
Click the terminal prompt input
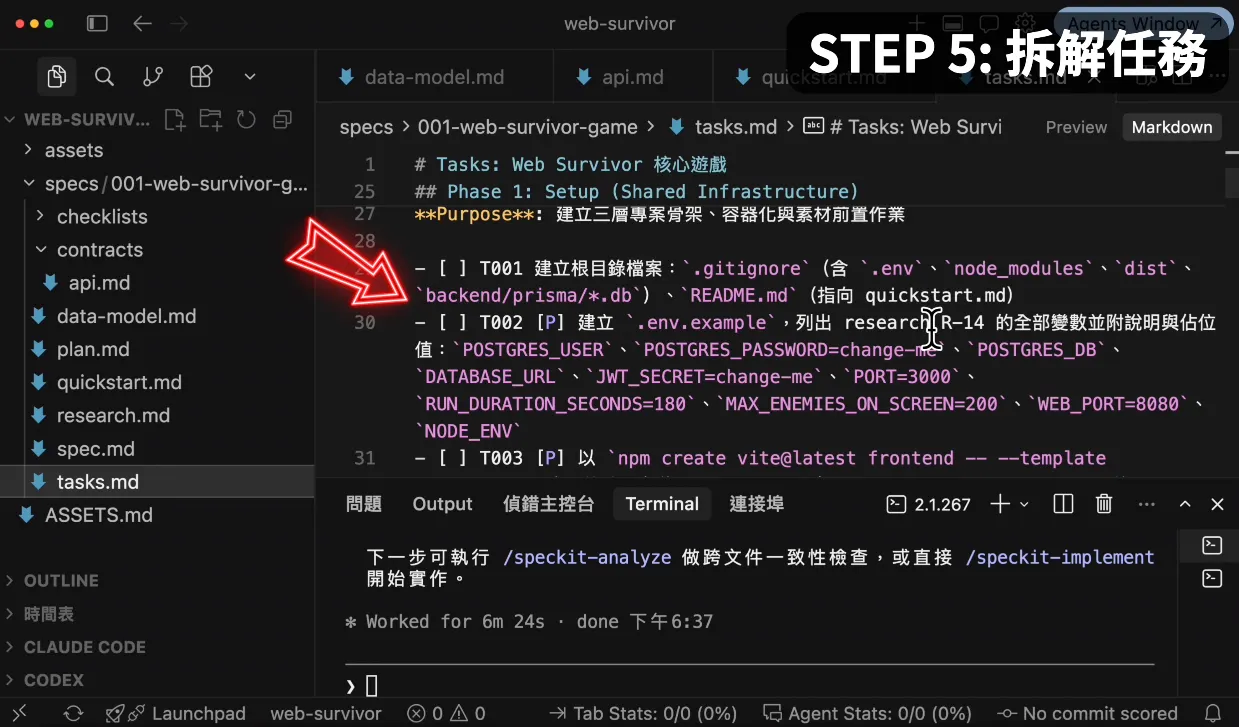coord(750,685)
